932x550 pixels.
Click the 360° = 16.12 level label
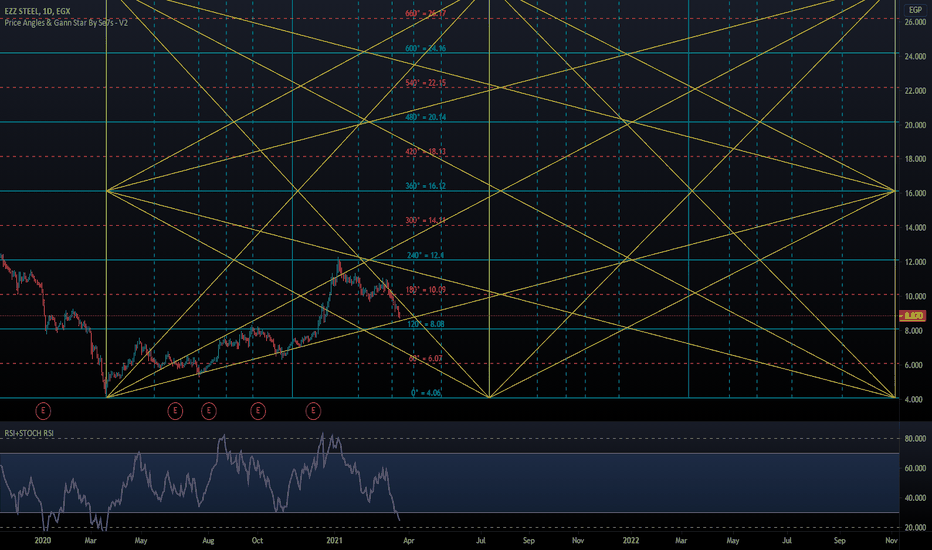tap(426, 186)
